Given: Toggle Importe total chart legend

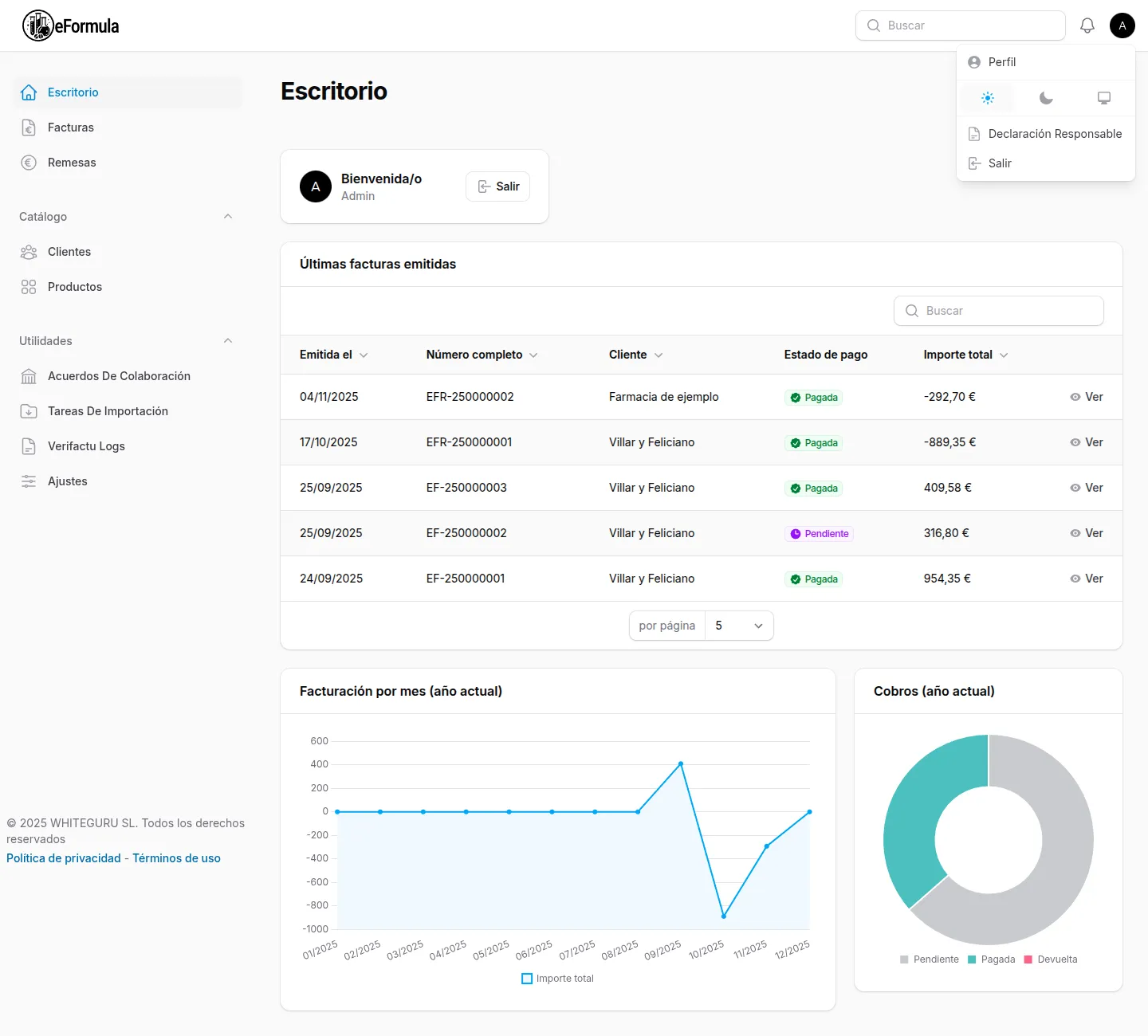Looking at the screenshot, I should (x=557, y=979).
